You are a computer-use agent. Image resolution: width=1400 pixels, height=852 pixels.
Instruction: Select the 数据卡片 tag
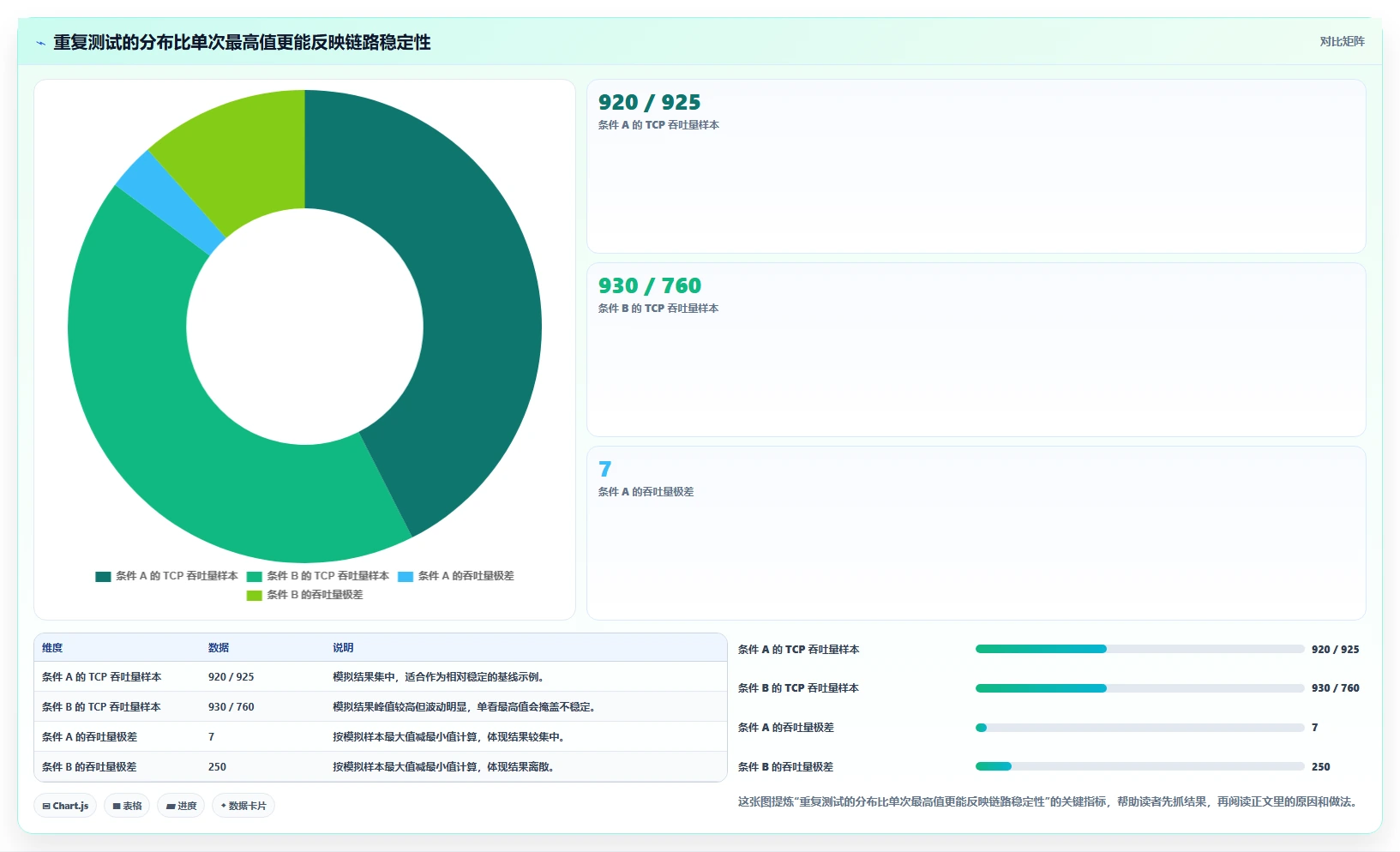click(243, 806)
